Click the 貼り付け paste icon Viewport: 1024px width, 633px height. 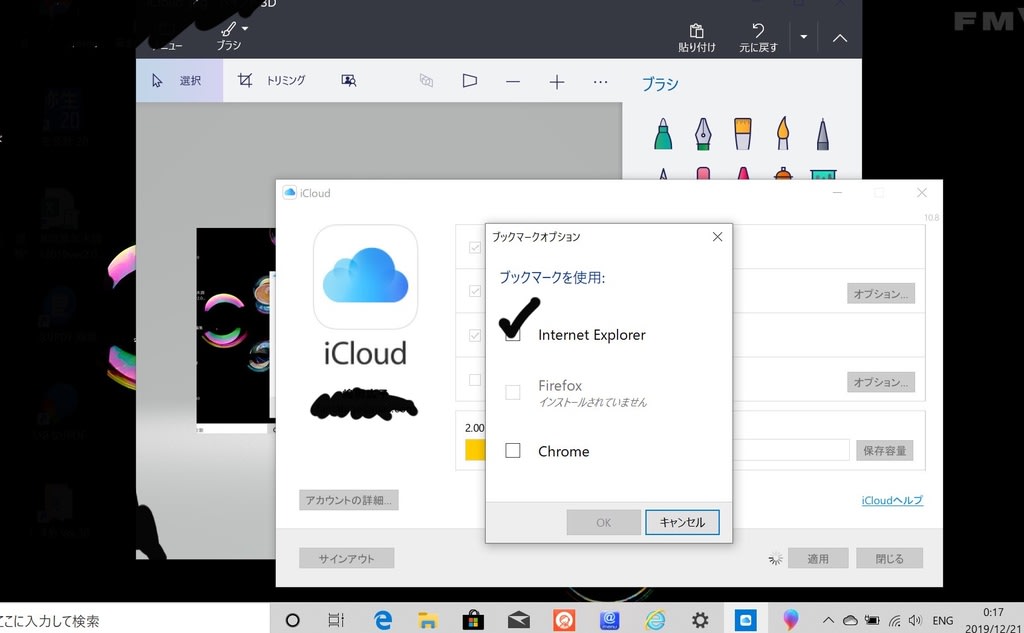(x=697, y=37)
